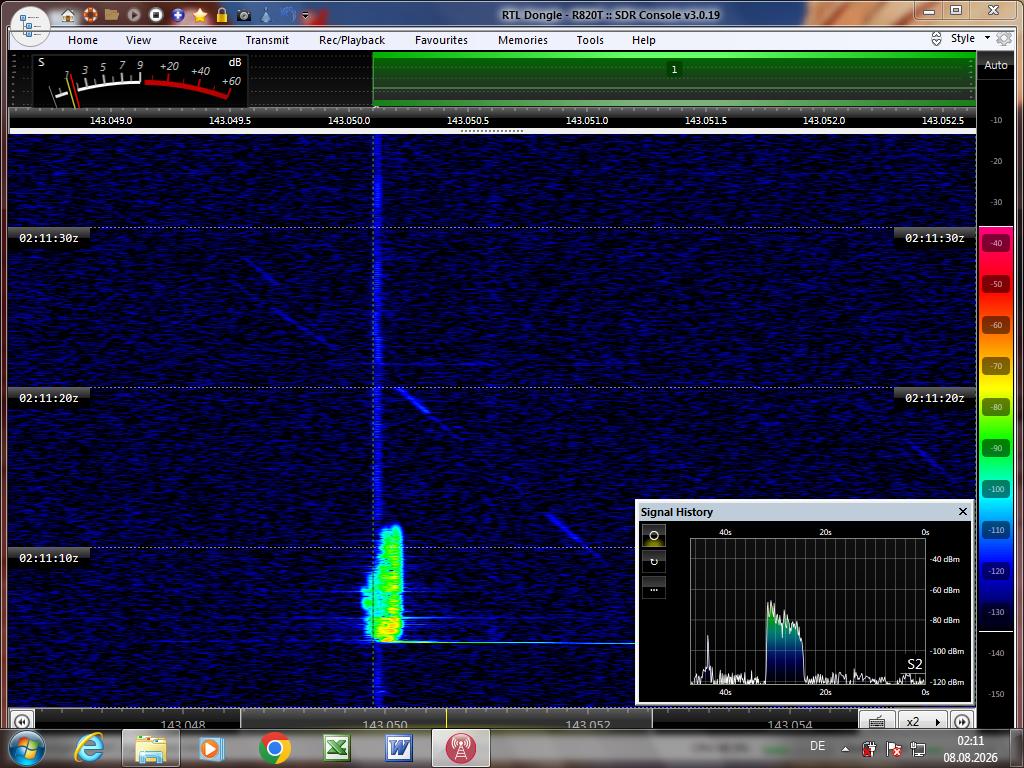
Task: Select the green receiver filter band labelled 1
Action: click(674, 79)
